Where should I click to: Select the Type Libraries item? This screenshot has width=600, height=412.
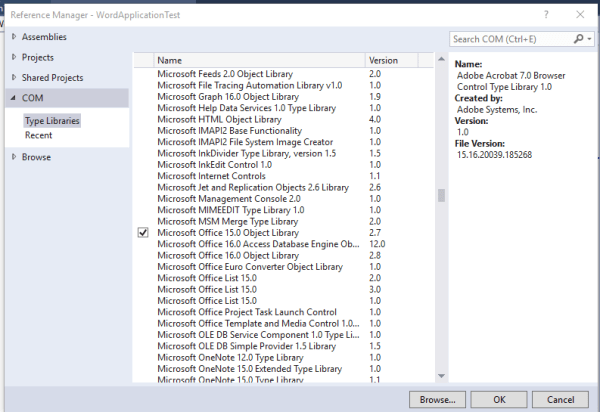(52, 121)
